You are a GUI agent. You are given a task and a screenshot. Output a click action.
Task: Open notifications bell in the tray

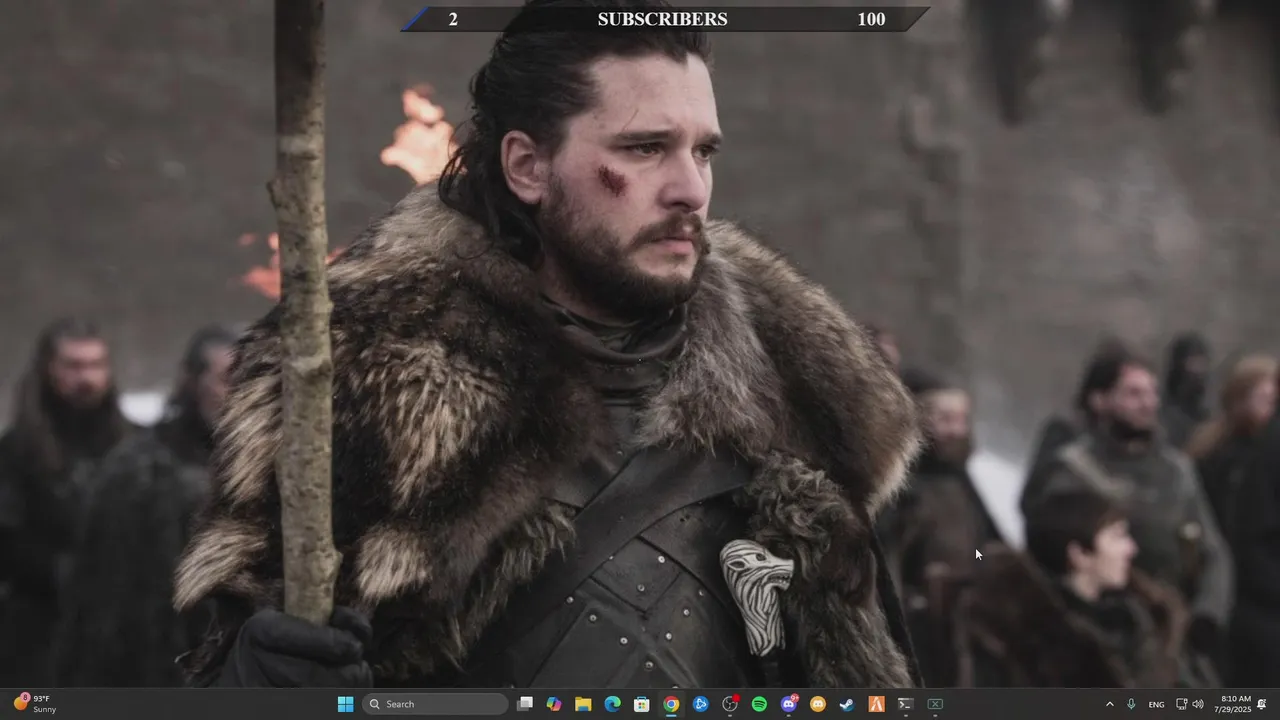tap(1262, 704)
